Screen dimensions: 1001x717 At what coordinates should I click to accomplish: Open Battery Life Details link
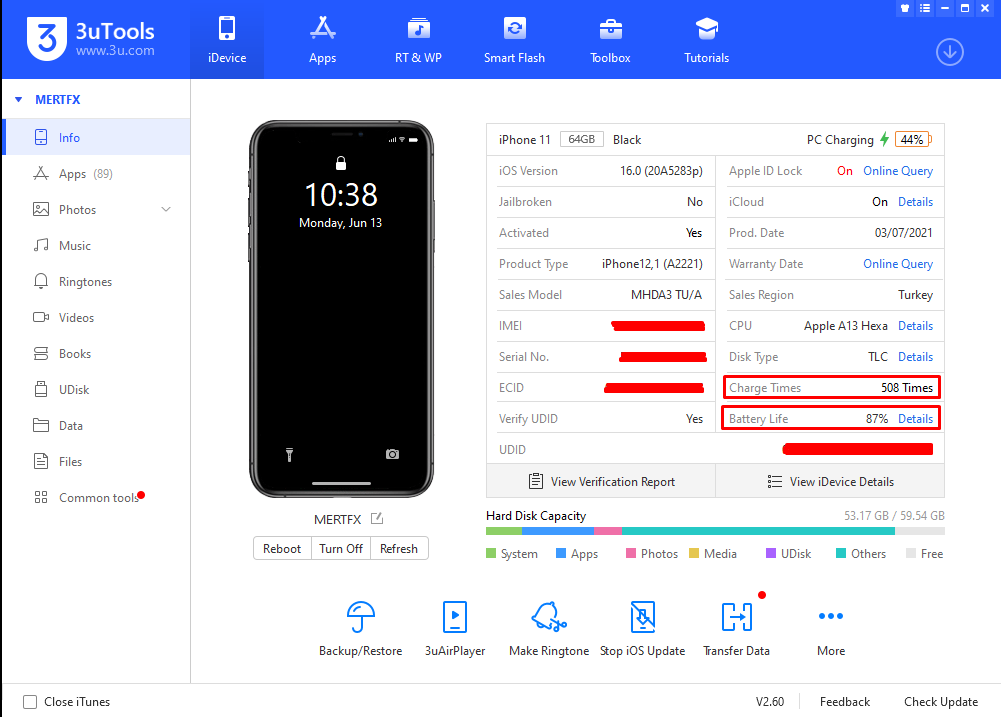click(x=915, y=419)
